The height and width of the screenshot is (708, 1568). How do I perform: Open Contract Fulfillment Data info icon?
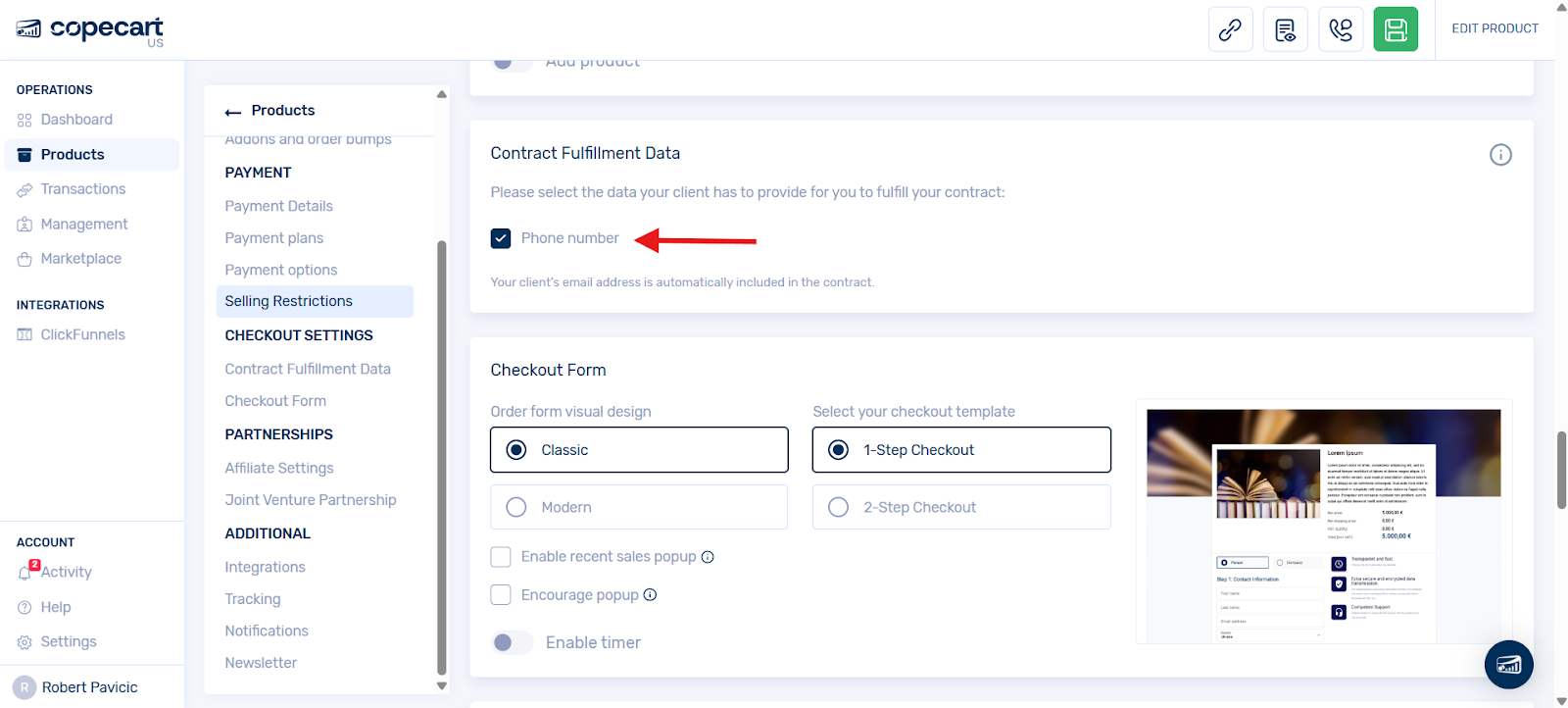pyautogui.click(x=1500, y=155)
